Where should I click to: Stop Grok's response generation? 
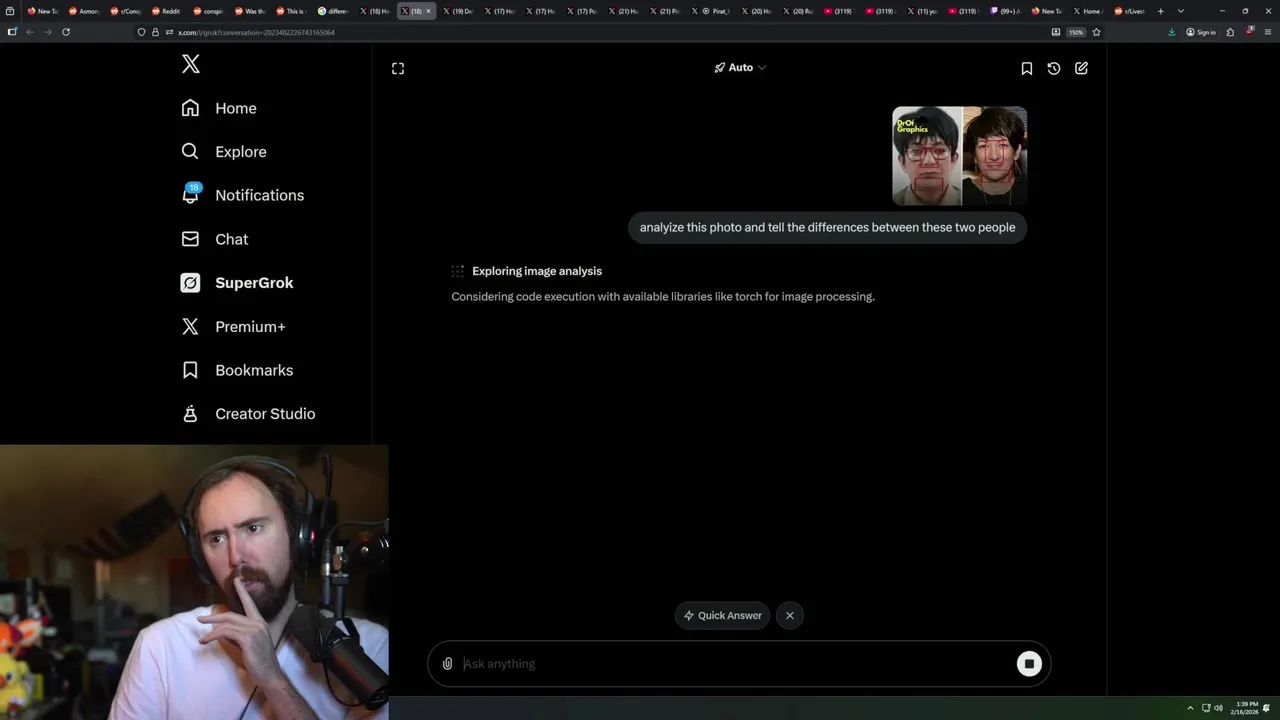pos(1029,663)
